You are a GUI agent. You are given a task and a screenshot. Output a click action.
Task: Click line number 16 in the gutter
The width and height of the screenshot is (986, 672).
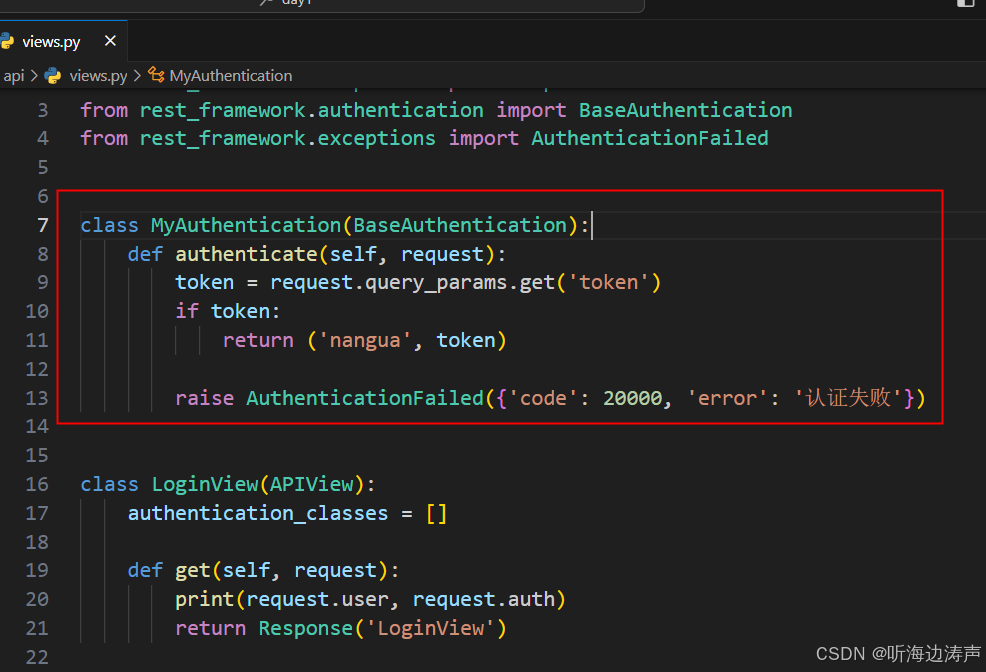coord(37,484)
